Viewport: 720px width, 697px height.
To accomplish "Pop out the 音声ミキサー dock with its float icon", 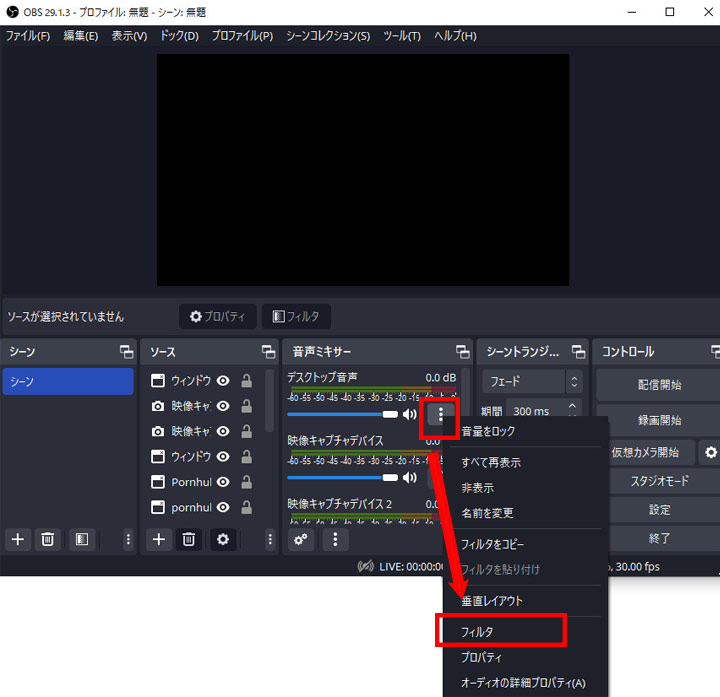I will tap(462, 352).
